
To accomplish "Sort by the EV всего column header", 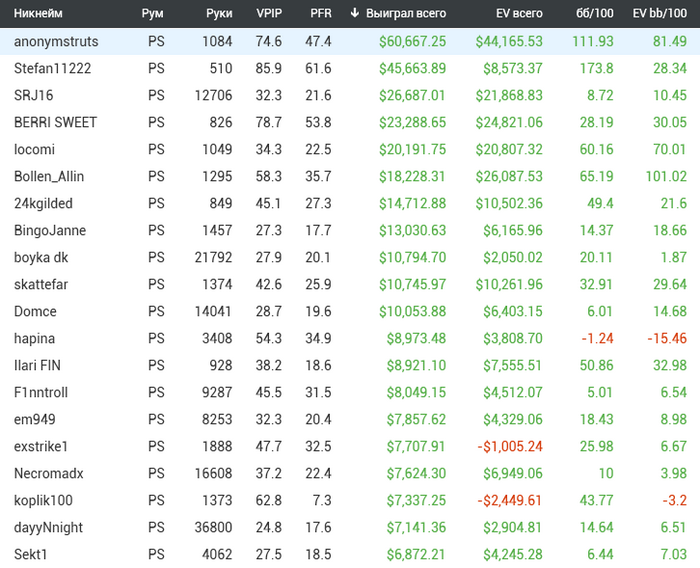I will (x=519, y=13).
